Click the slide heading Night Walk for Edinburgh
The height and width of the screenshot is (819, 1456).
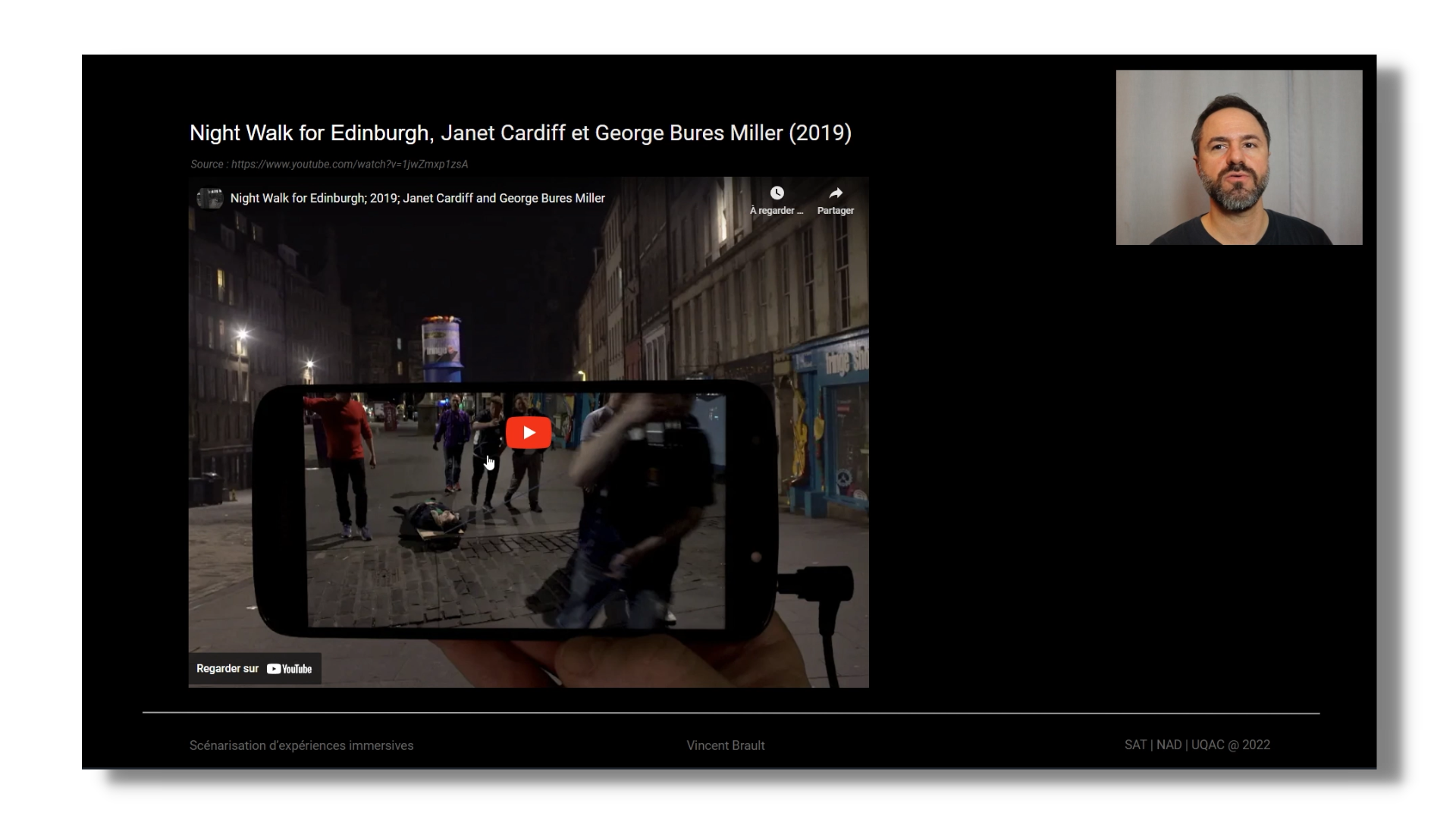520,133
